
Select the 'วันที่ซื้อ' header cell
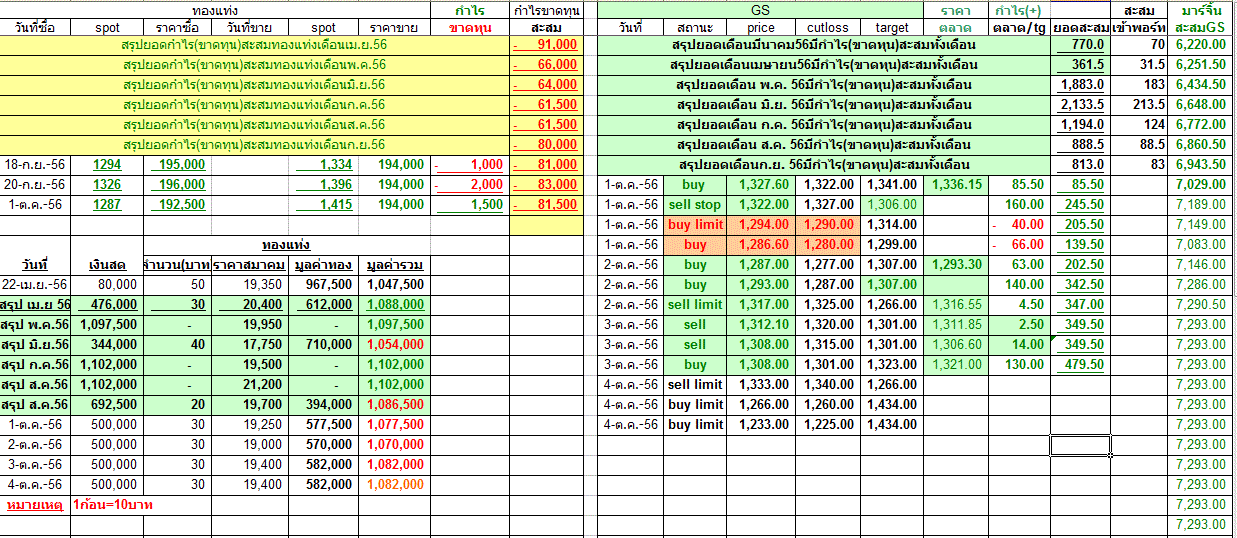coord(36,28)
